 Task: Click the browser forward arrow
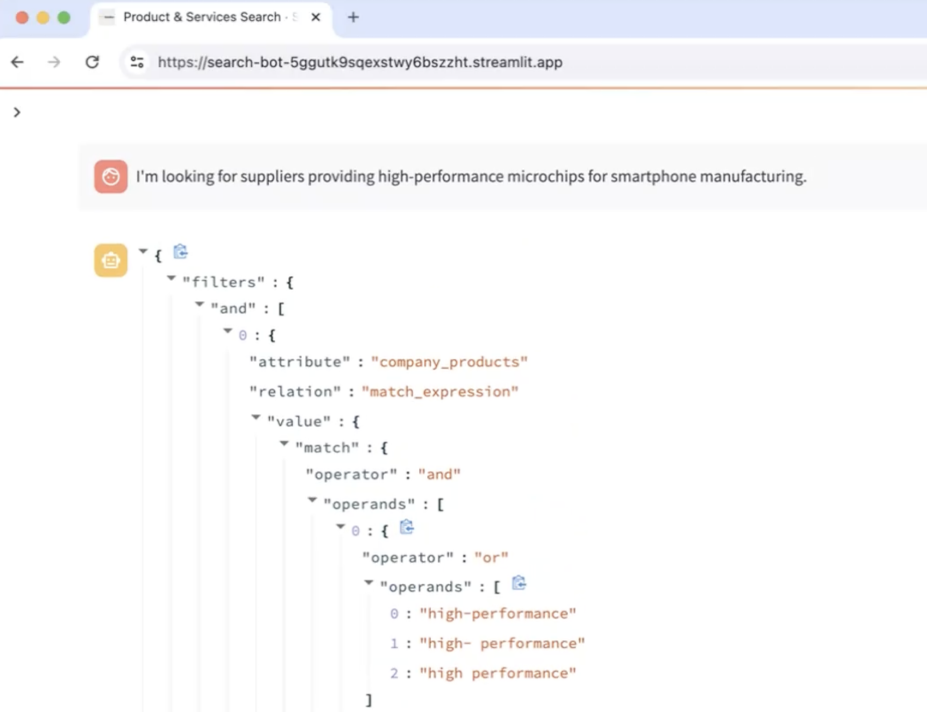tap(54, 62)
